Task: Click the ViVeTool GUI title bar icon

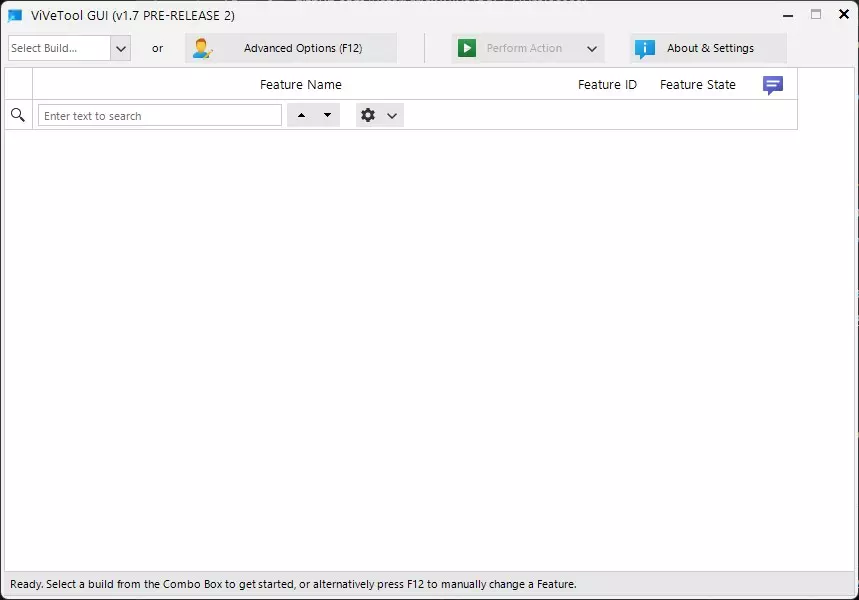Action: coord(15,15)
